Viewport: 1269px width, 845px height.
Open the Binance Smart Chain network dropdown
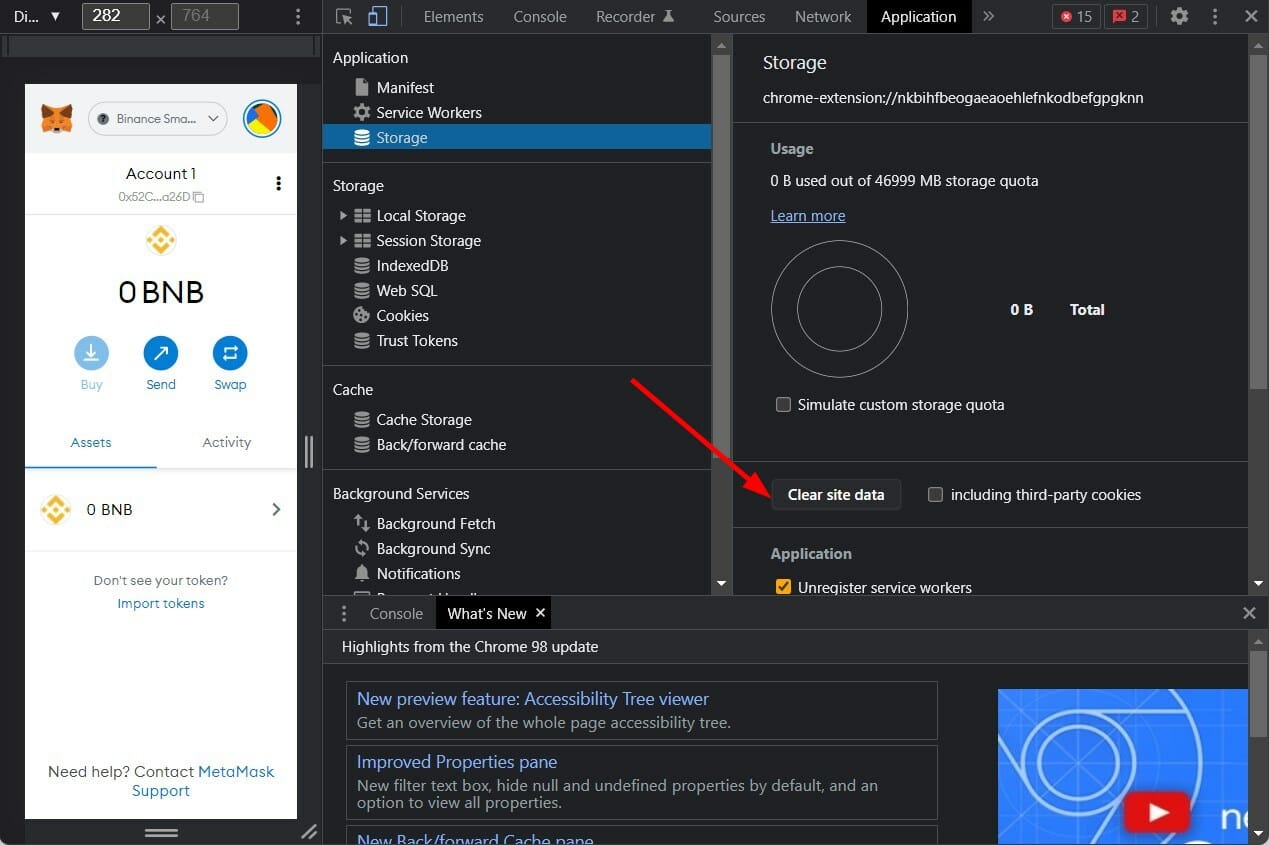(x=158, y=119)
